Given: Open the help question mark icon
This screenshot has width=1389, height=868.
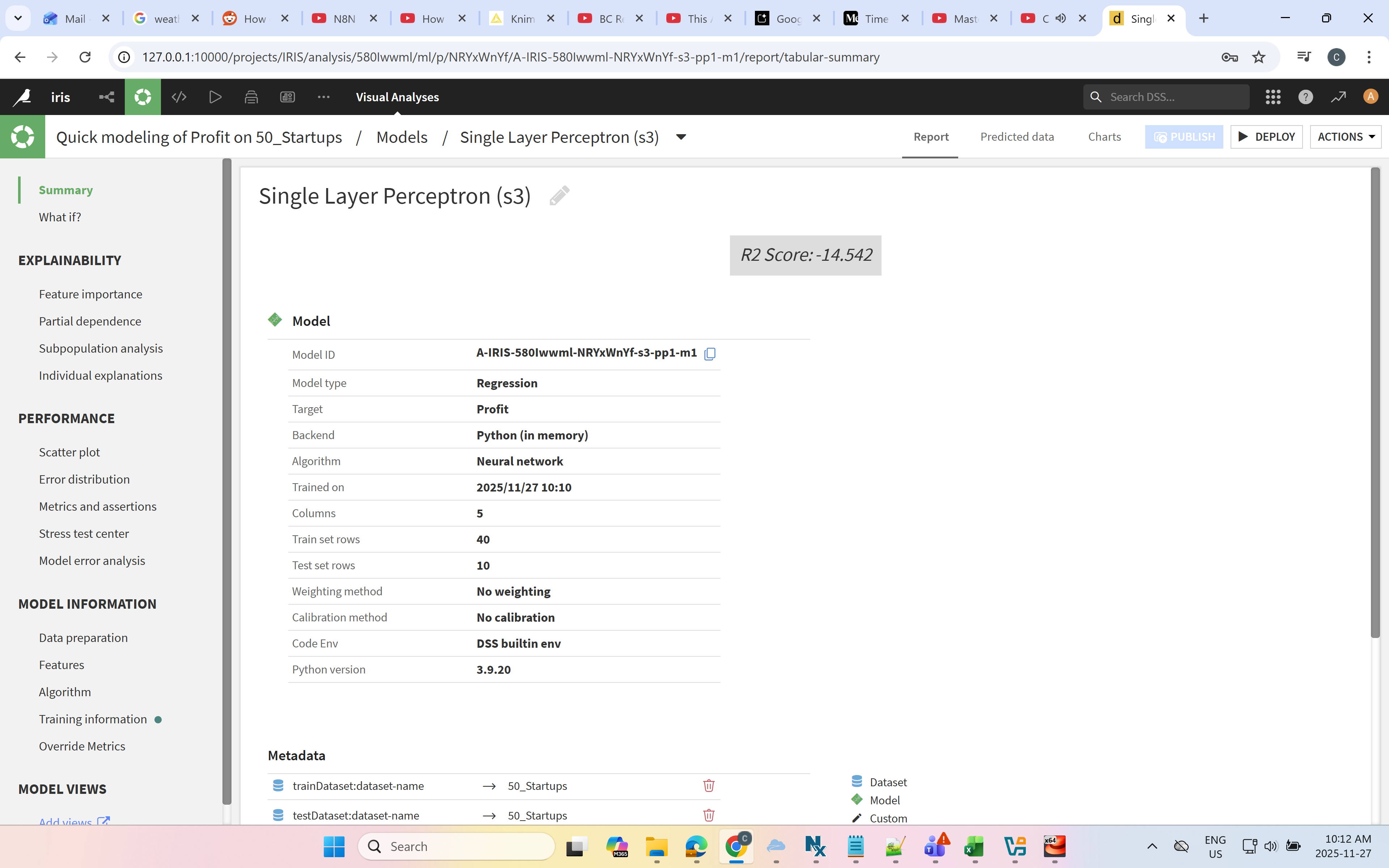Looking at the screenshot, I should 1305,97.
